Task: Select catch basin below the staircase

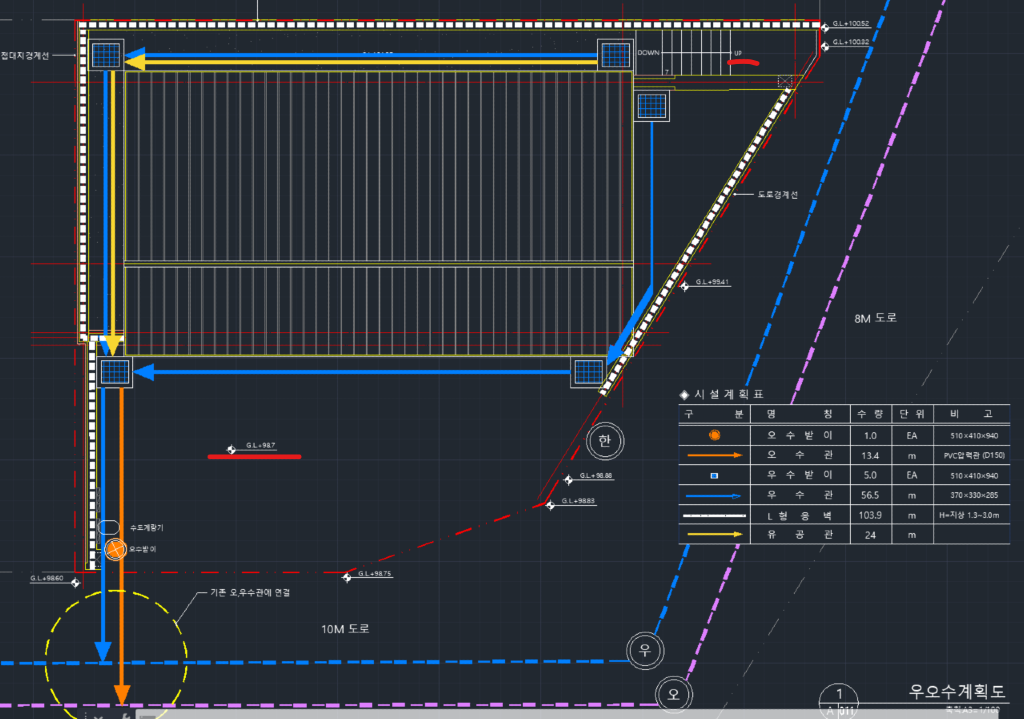Action: (652, 105)
